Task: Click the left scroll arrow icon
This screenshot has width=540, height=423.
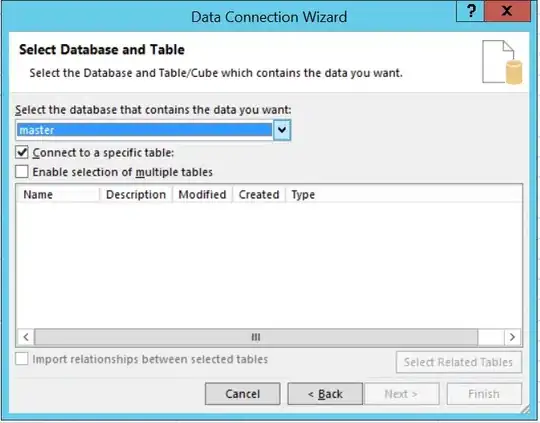Action: pyautogui.click(x=26, y=337)
